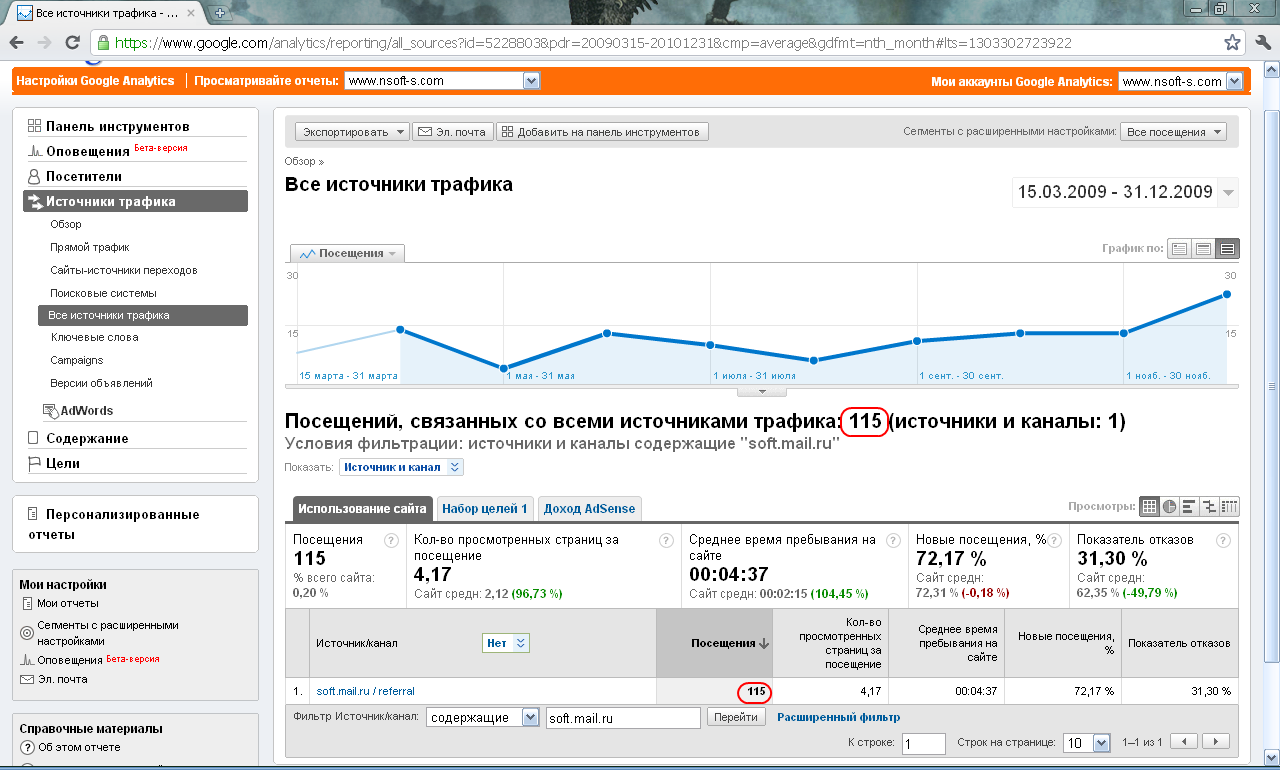The image size is (1280, 770).
Task: Click the Об этом отчете help icon
Action: pyautogui.click(x=28, y=747)
